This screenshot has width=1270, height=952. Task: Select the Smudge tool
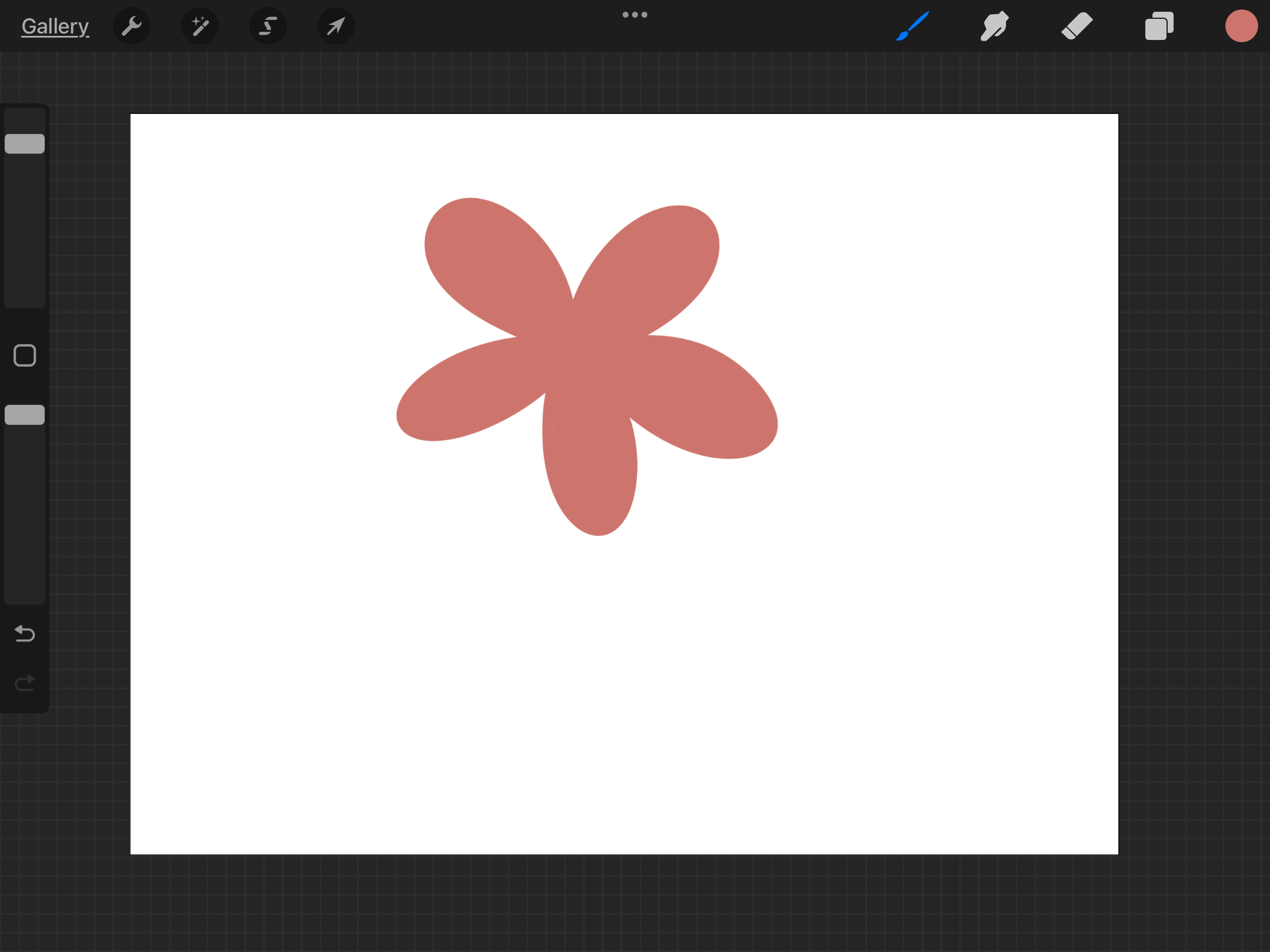[994, 26]
